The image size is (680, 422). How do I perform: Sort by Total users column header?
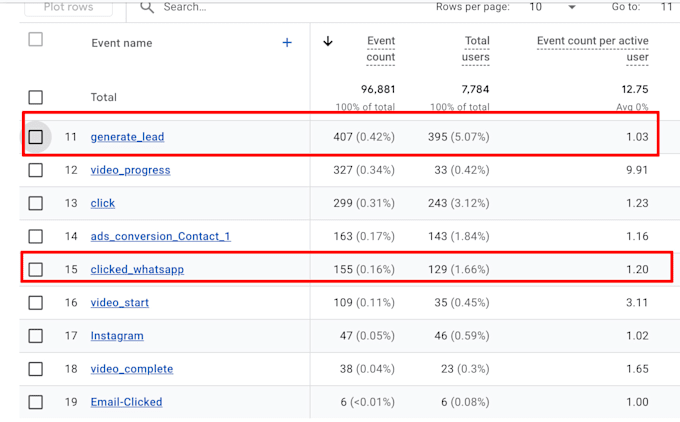point(476,49)
